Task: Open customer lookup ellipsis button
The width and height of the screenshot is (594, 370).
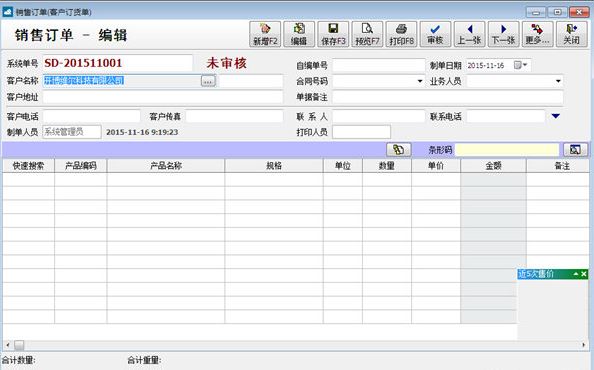Action: tap(208, 81)
